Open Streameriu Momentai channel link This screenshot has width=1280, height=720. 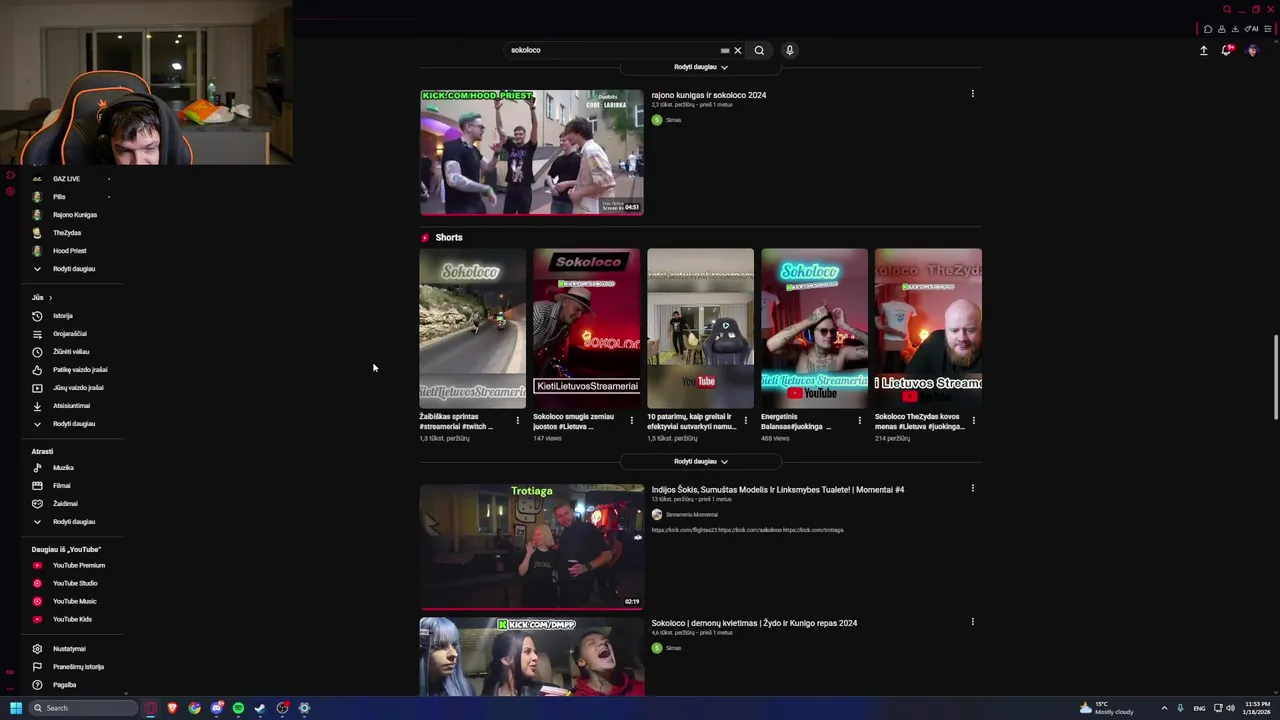[692, 515]
